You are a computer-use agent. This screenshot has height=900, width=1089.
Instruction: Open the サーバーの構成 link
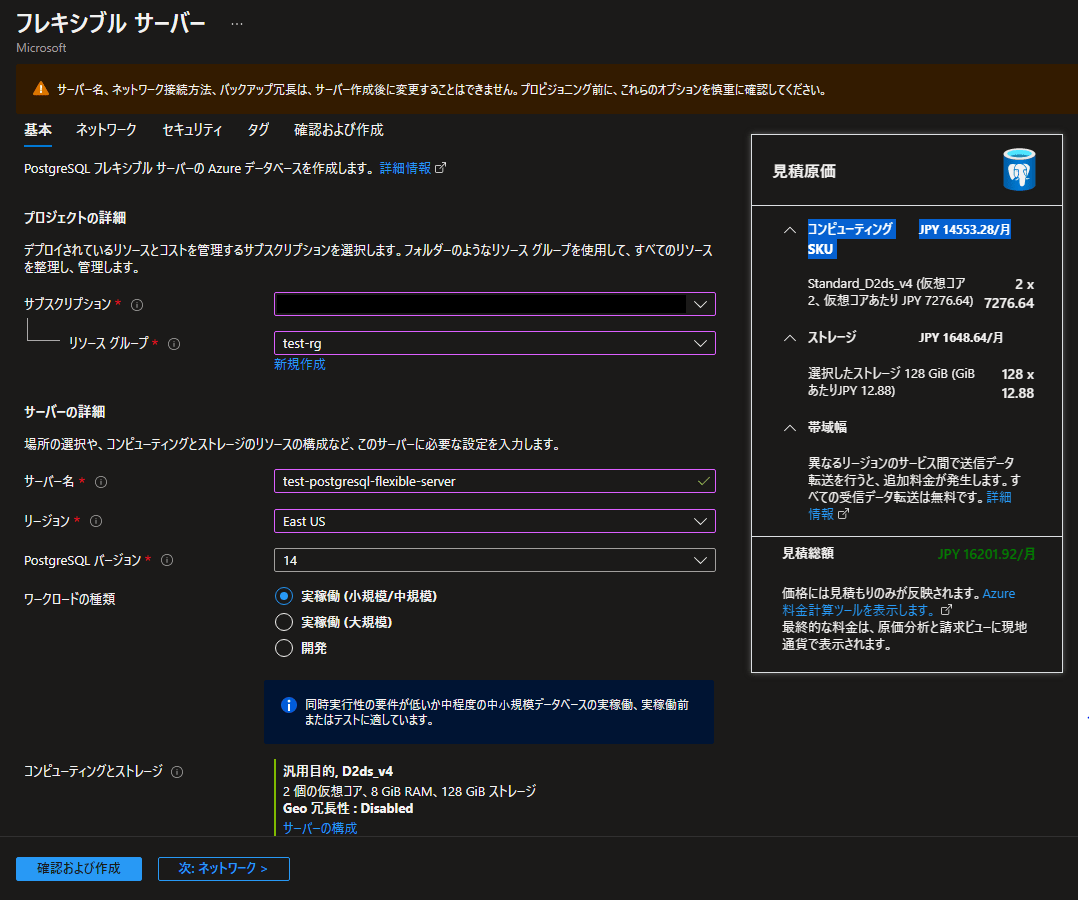point(320,828)
